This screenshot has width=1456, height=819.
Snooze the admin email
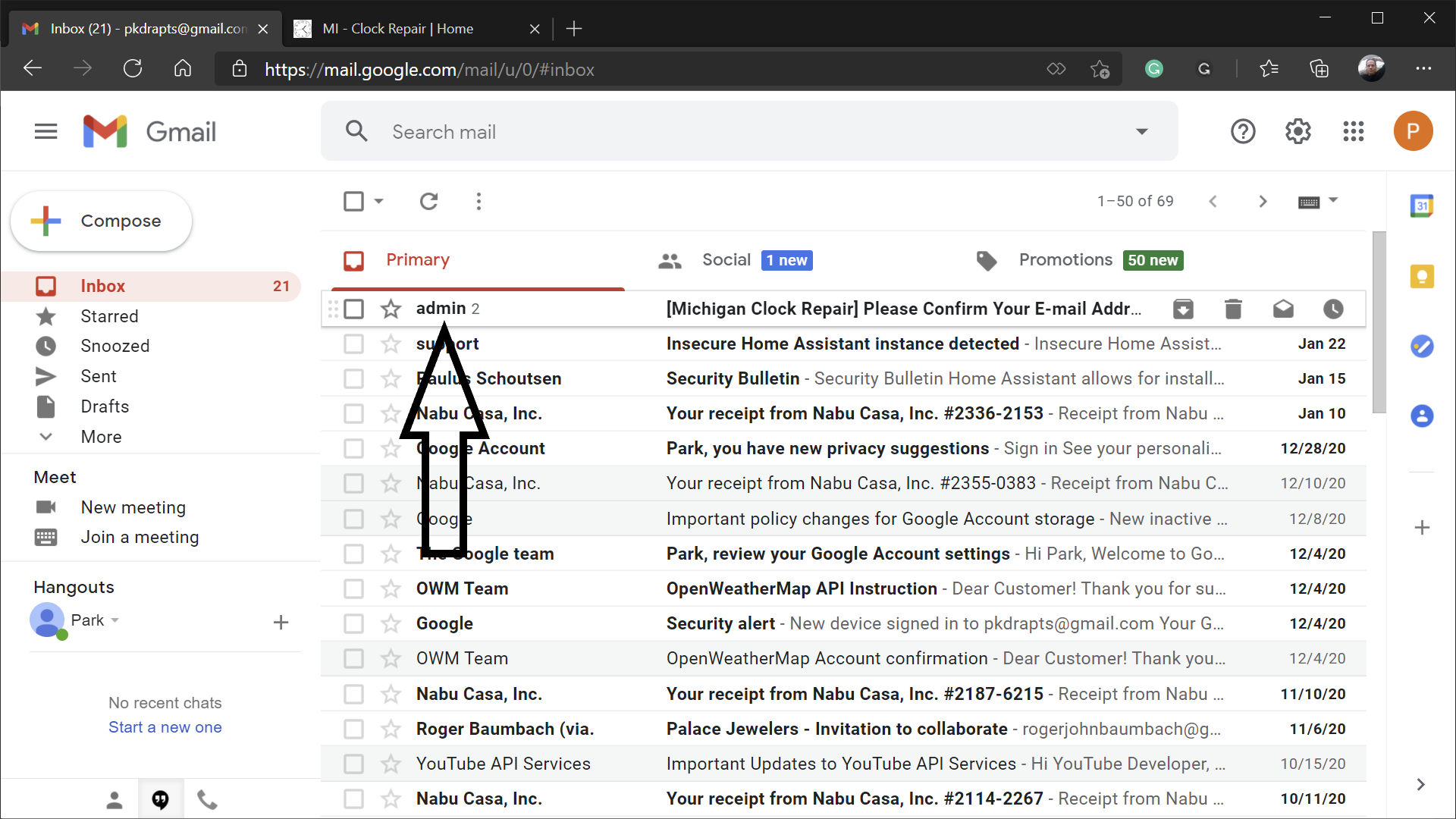pos(1333,309)
